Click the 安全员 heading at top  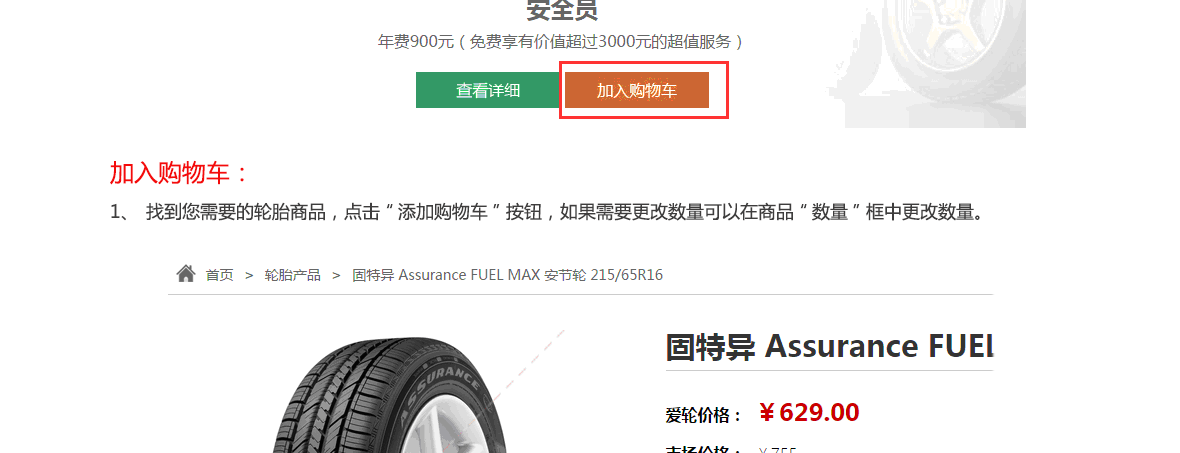(561, 11)
